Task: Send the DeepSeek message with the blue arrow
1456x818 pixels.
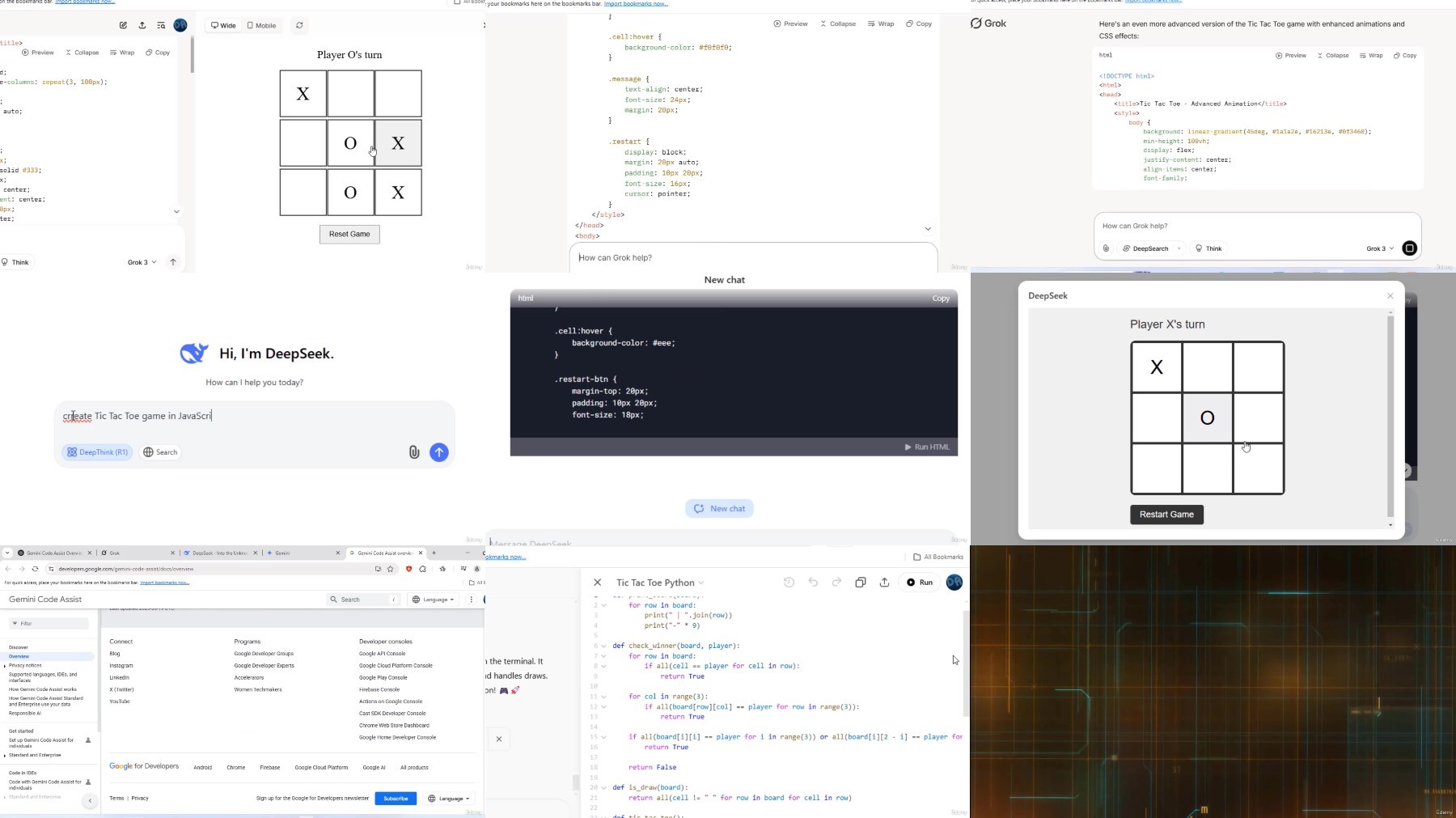Action: tap(439, 452)
